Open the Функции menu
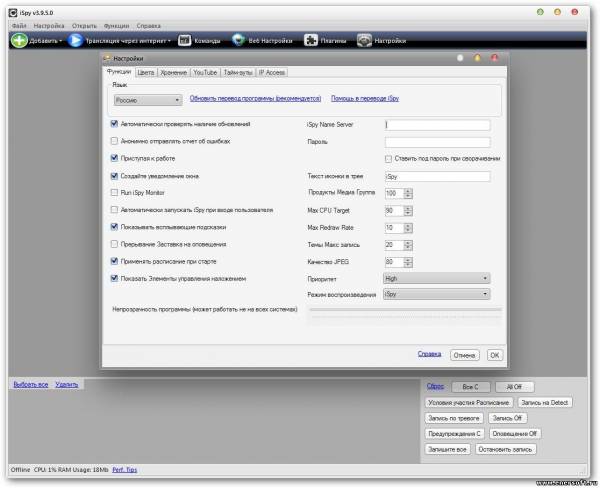The width and height of the screenshot is (600, 488). (x=116, y=26)
